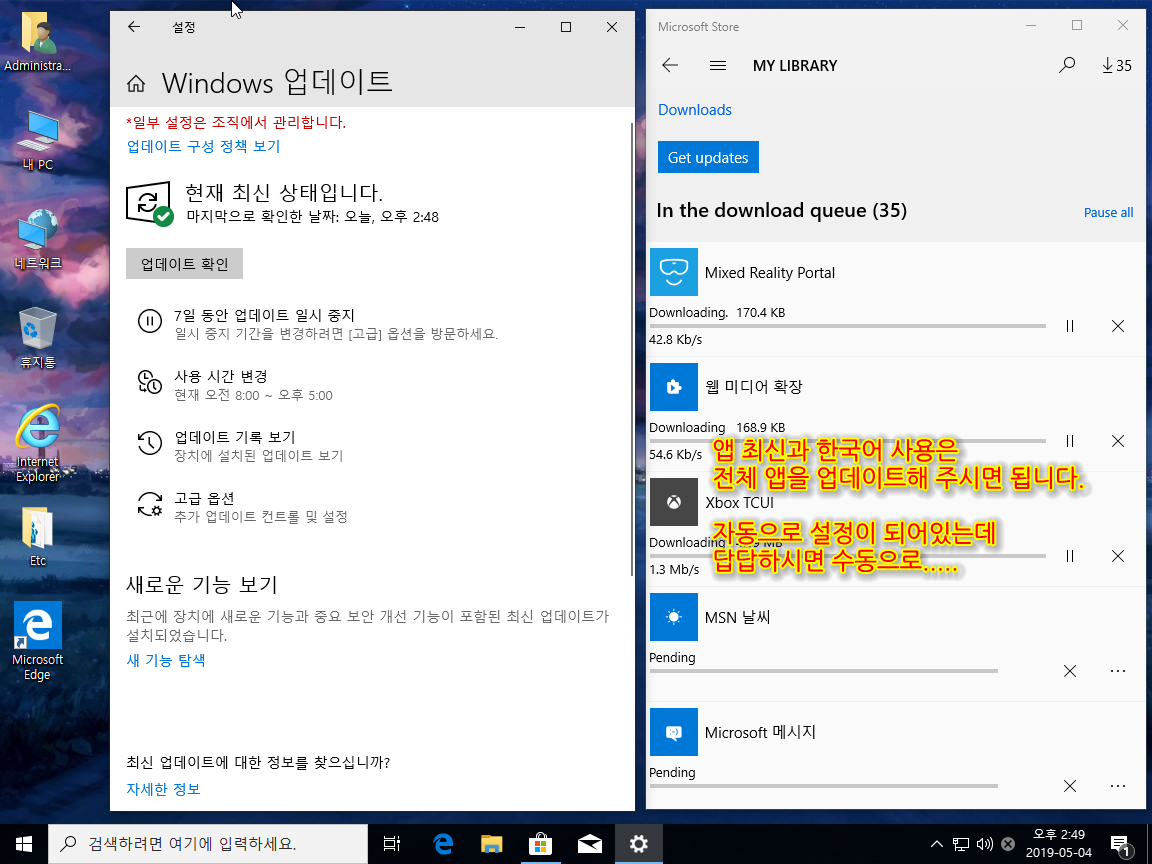Select the Etc folder on desktop
The height and width of the screenshot is (864, 1152).
[x=37, y=536]
